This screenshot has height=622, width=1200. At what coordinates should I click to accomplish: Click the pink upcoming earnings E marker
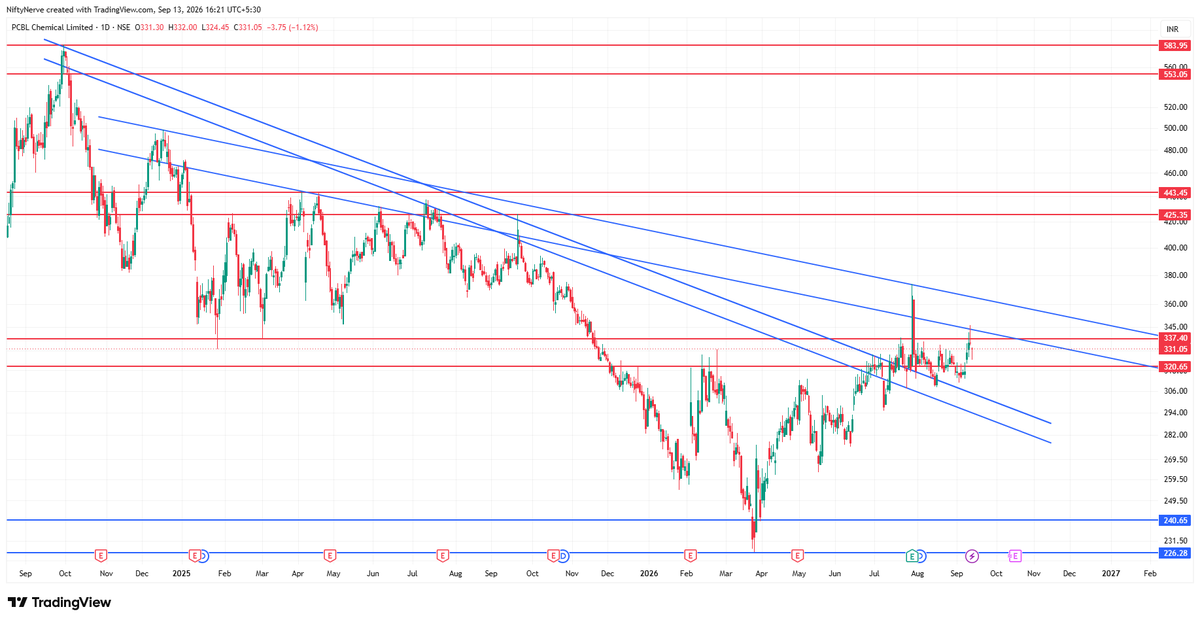pyautogui.click(x=1014, y=555)
